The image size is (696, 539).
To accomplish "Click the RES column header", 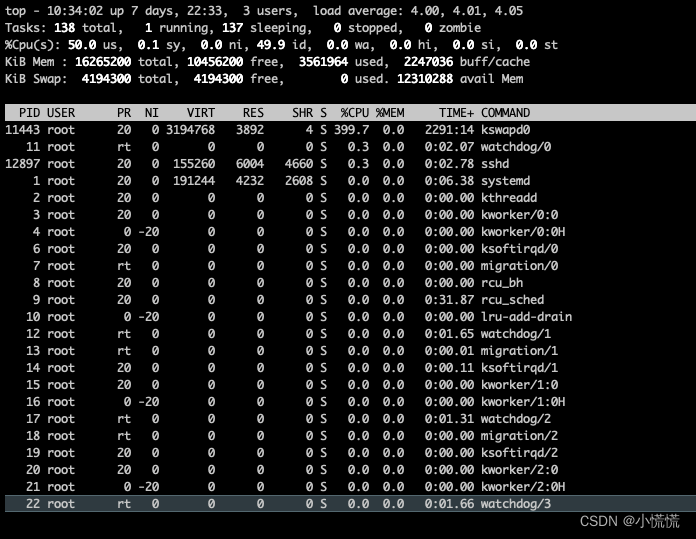I will (253, 113).
